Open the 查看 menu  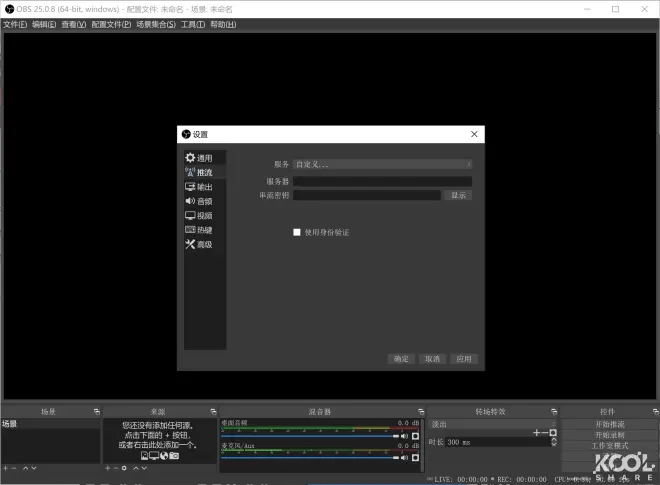74,24
